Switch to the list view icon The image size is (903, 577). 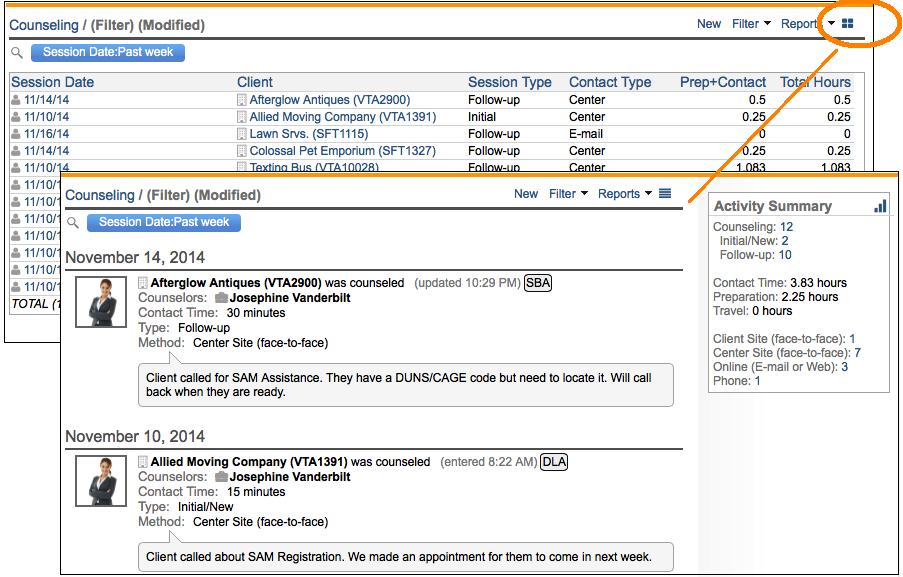[x=665, y=194]
